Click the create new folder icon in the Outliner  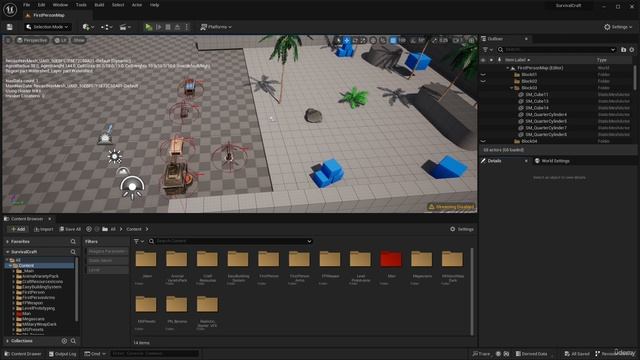coord(623,49)
